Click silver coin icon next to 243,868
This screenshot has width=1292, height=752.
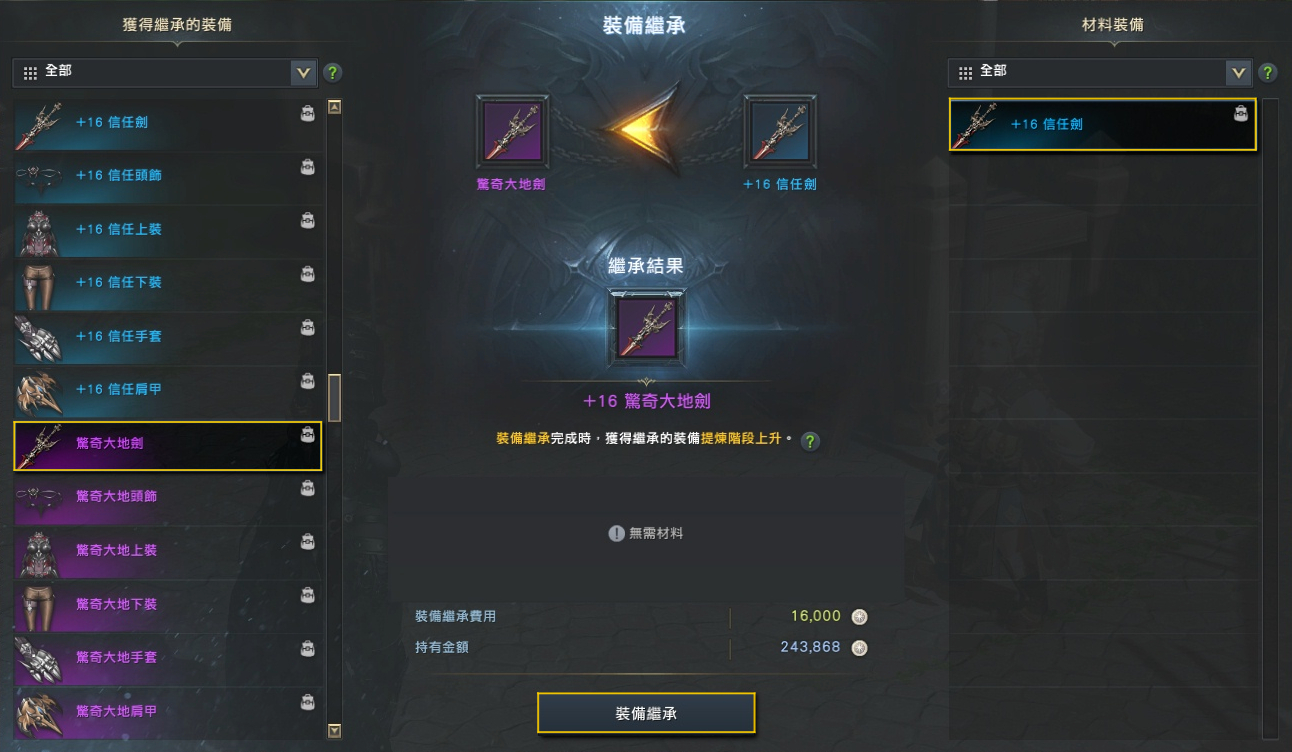859,648
